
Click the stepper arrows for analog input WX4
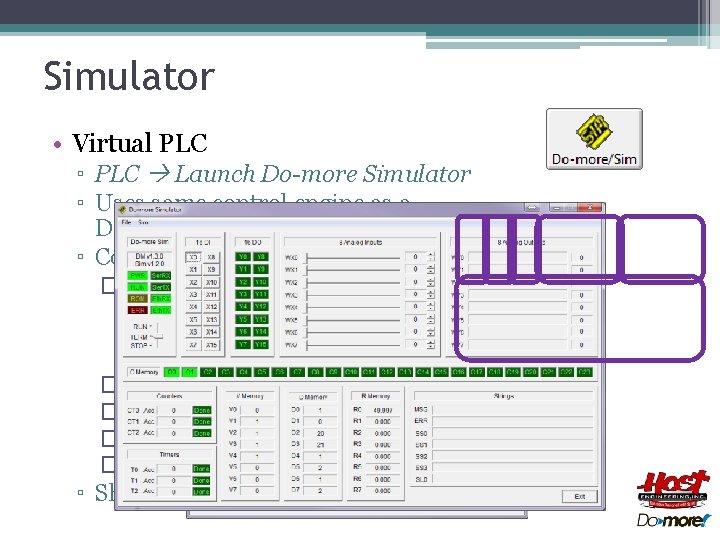[x=431, y=307]
